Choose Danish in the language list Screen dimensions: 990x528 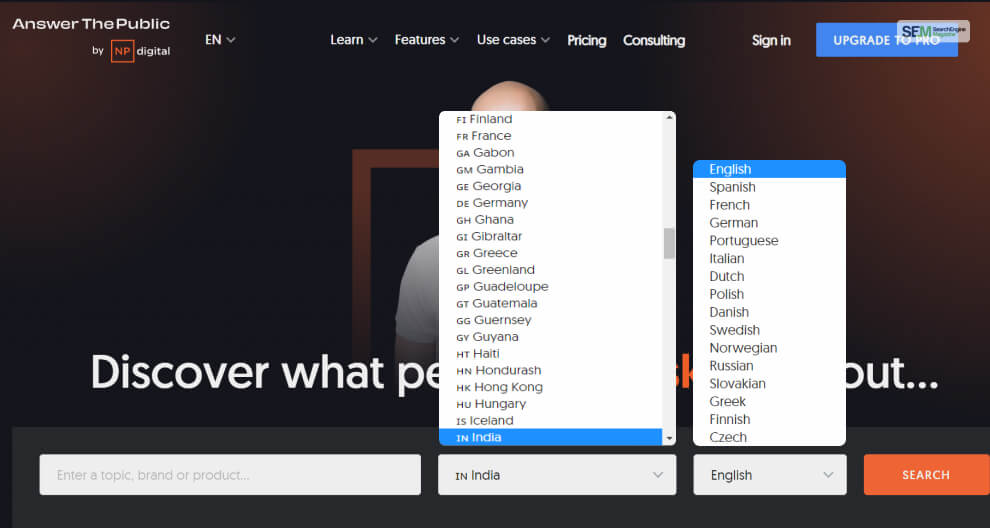coord(769,312)
